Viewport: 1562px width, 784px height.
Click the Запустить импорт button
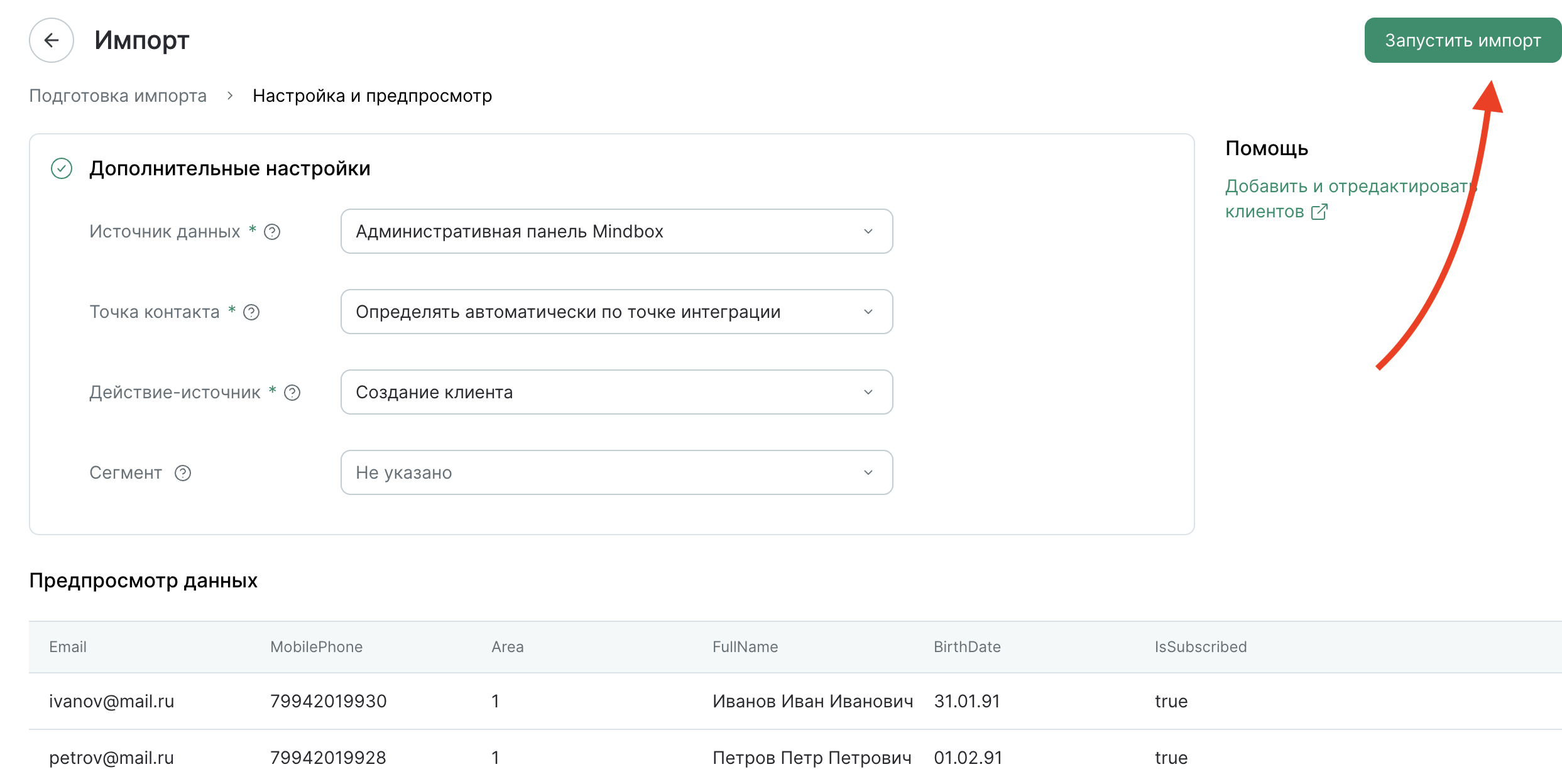(1463, 40)
